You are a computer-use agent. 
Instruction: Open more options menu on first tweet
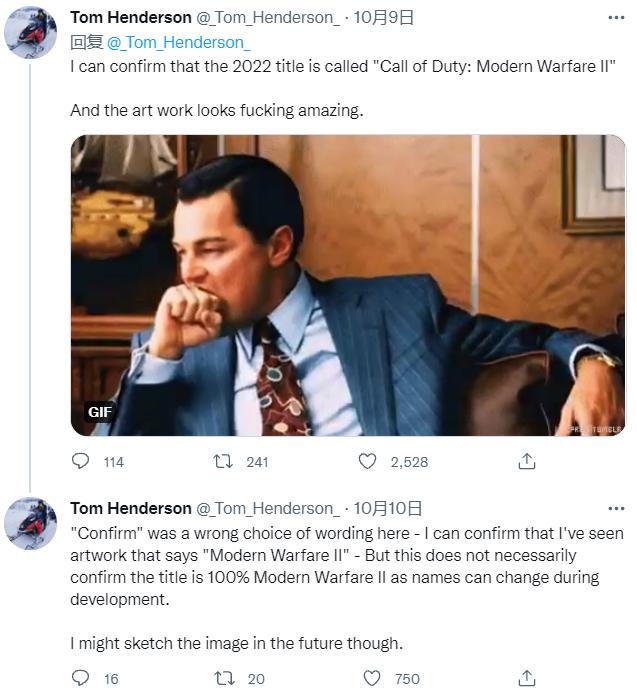tap(618, 18)
